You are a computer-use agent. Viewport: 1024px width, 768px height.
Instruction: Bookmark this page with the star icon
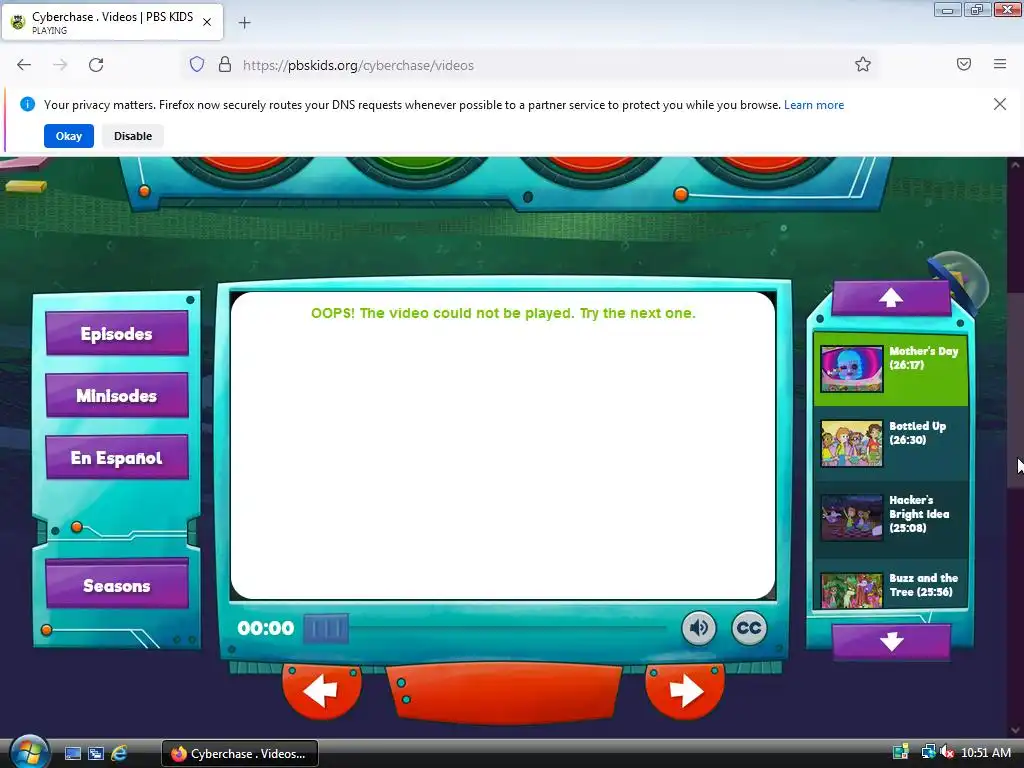863,64
